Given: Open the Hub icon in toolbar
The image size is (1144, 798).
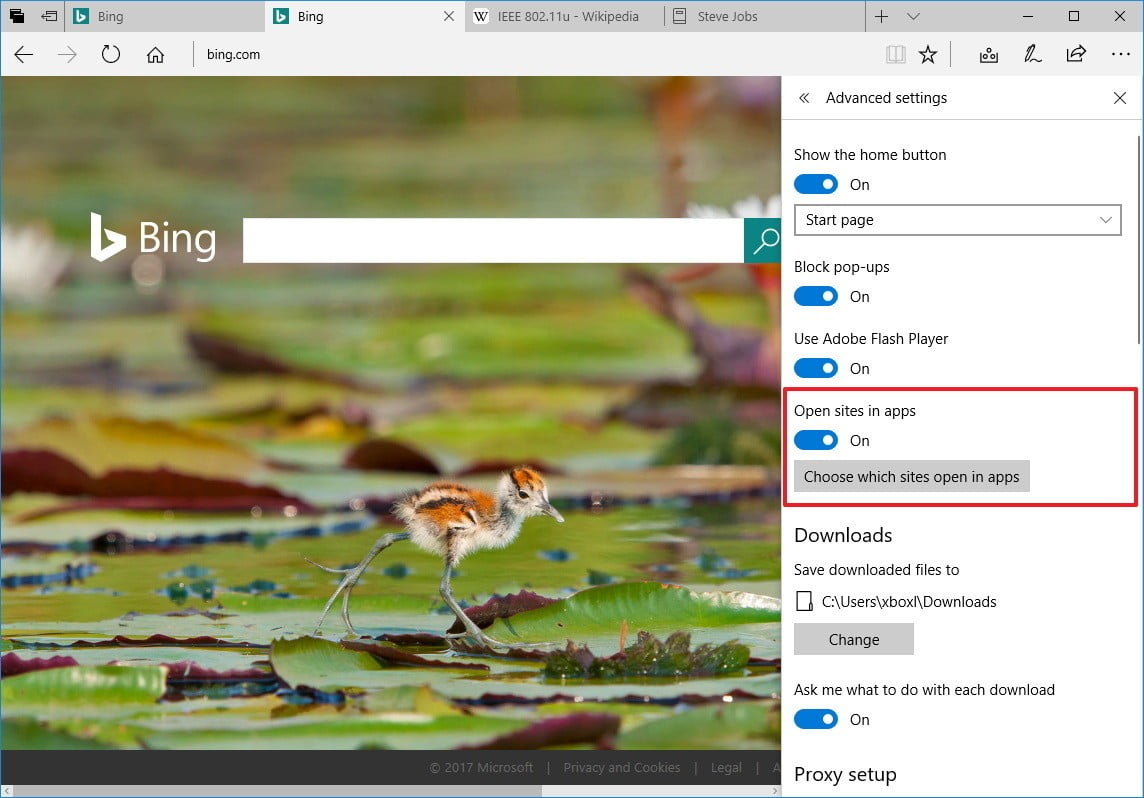Looking at the screenshot, I should point(988,55).
